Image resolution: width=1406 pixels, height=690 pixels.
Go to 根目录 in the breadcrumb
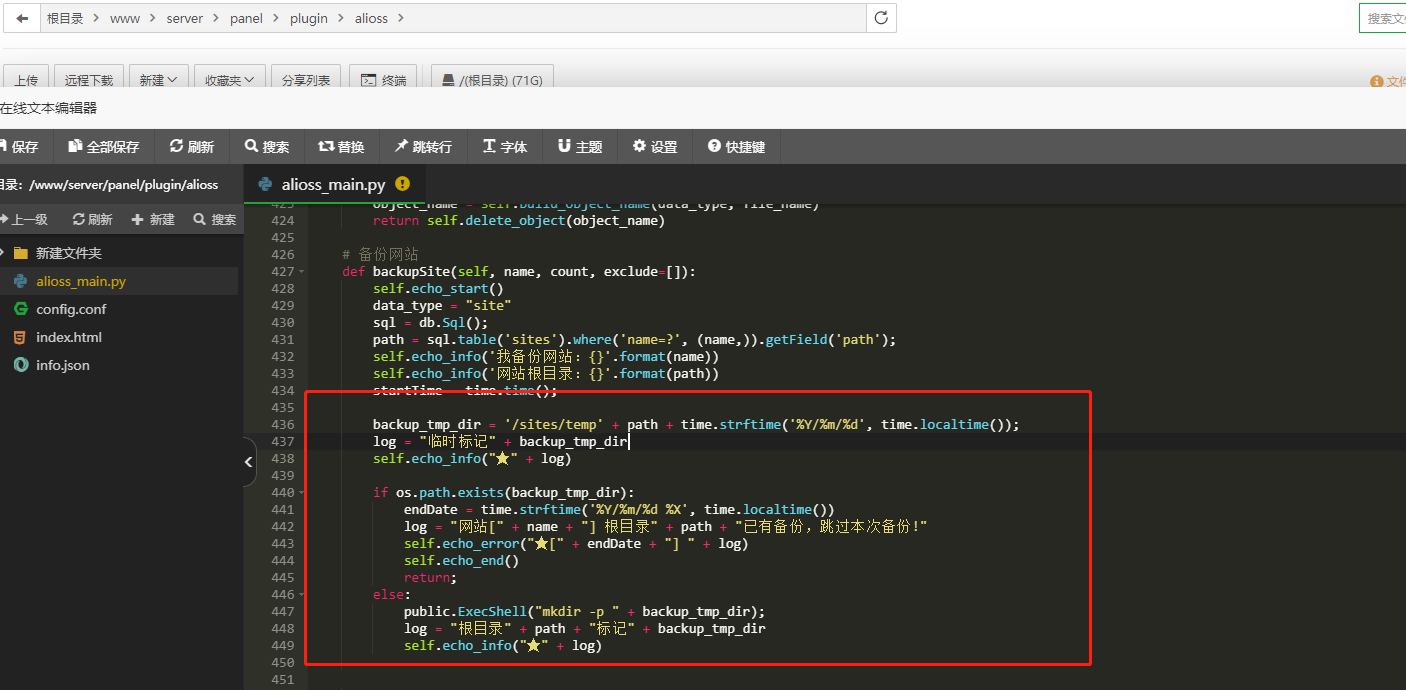tap(65, 18)
